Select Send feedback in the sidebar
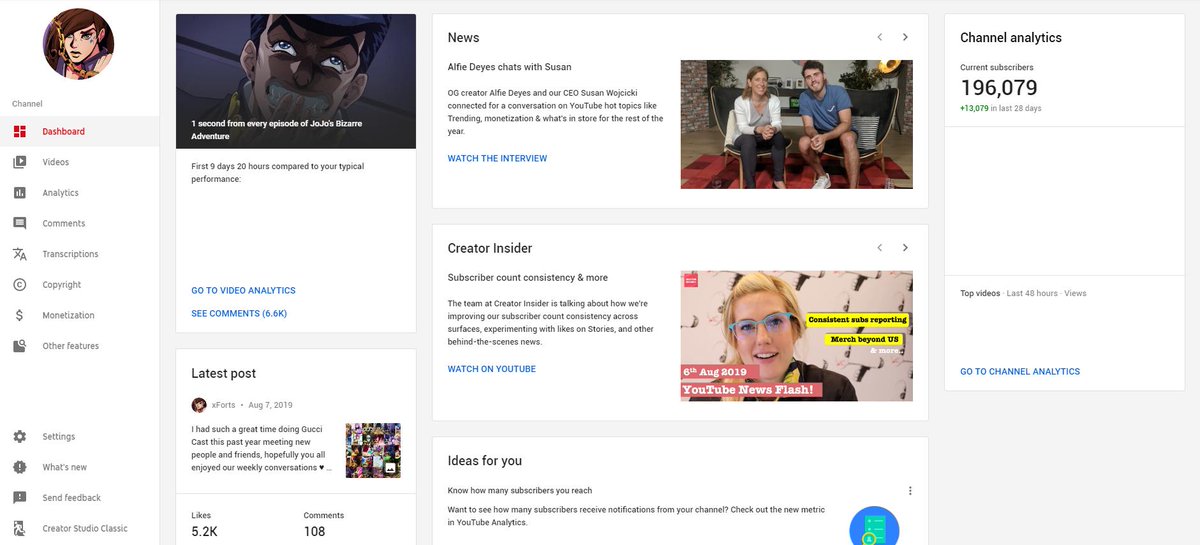The width and height of the screenshot is (1200, 545). coord(79,498)
